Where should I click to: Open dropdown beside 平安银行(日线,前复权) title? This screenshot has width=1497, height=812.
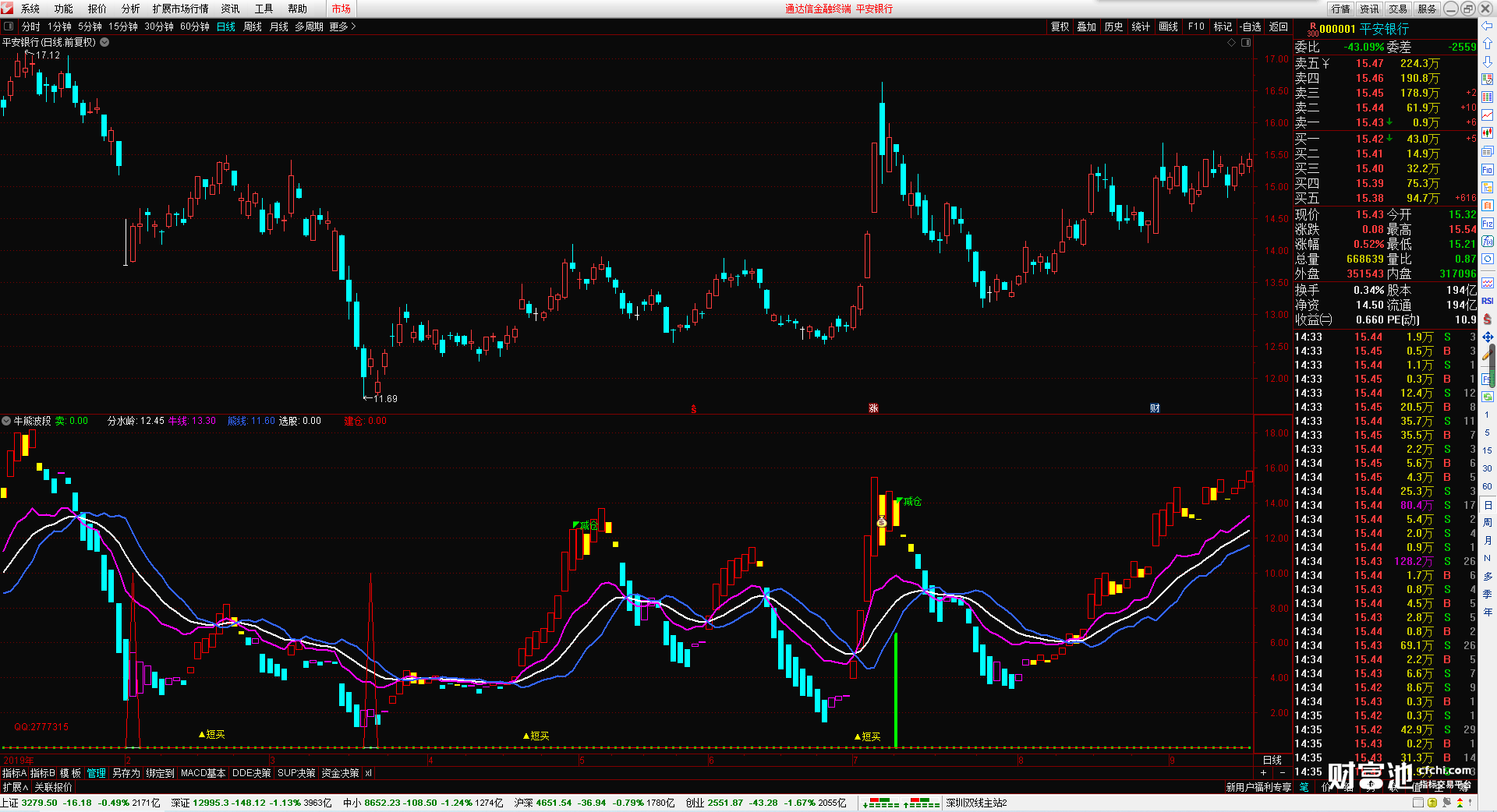click(104, 42)
